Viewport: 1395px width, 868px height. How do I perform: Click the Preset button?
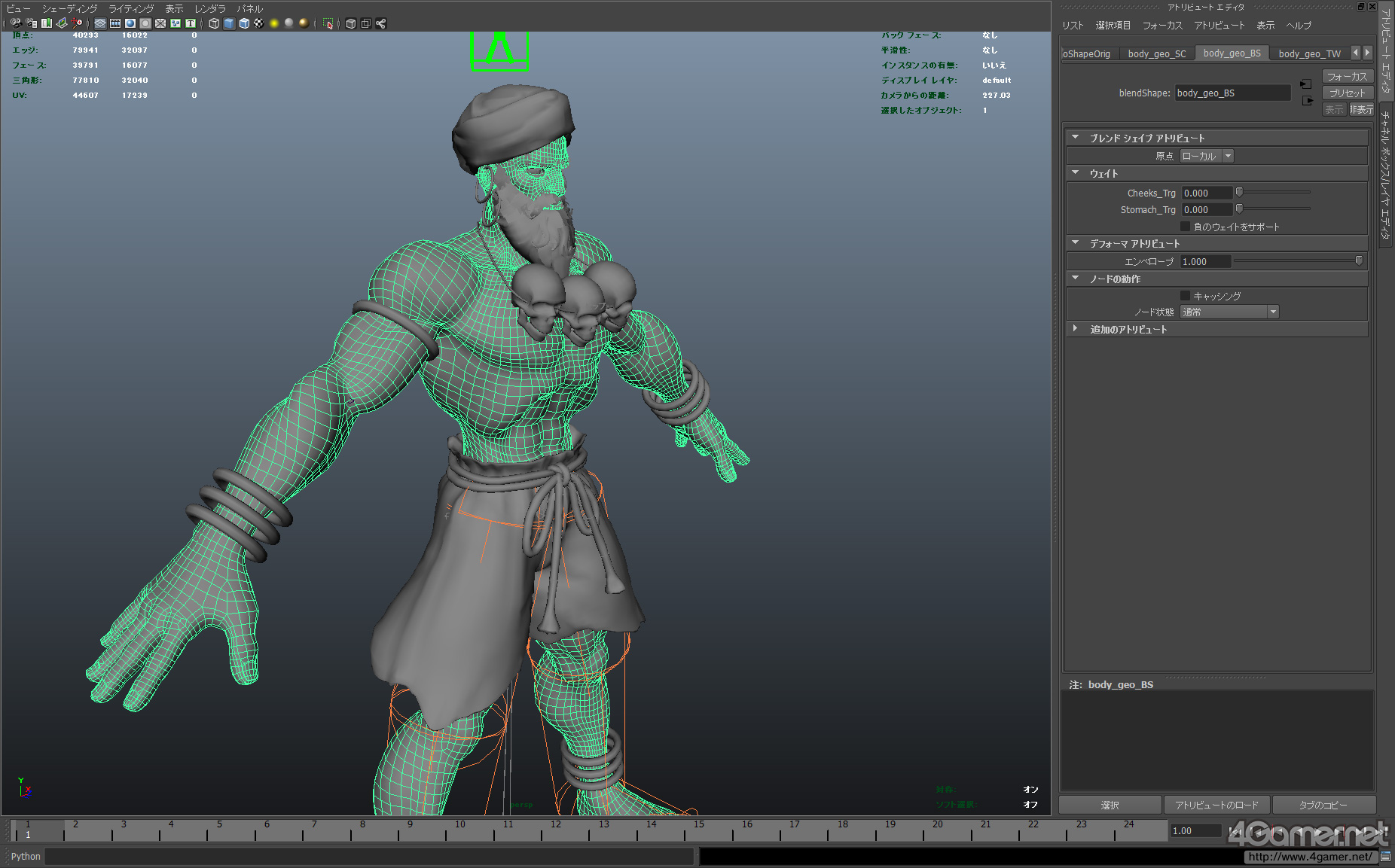click(x=1347, y=93)
